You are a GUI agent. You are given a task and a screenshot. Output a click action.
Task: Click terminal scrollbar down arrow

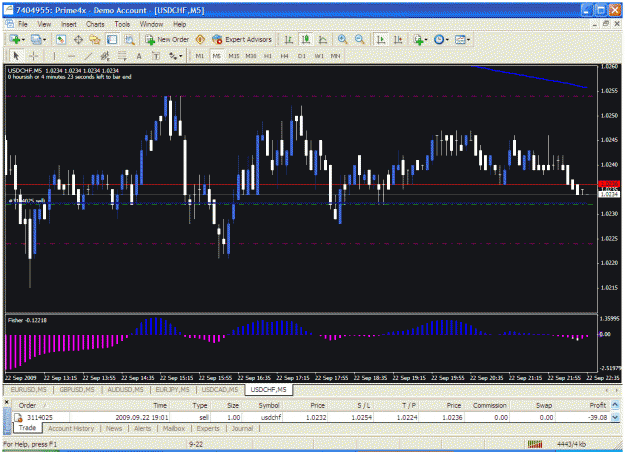click(x=615, y=417)
